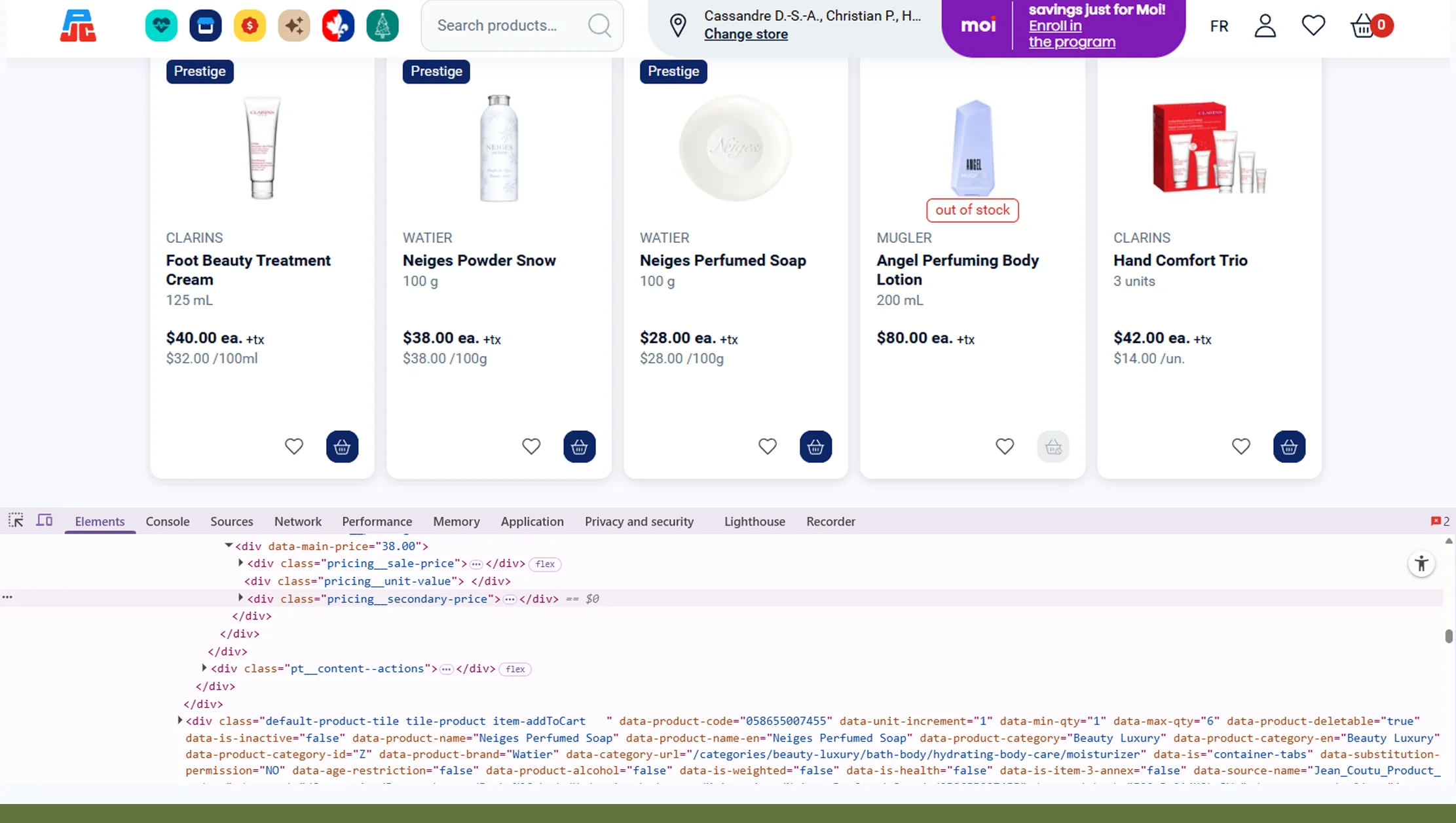The width and height of the screenshot is (1456, 823).
Task: Open the Lighthouse panel
Action: click(754, 521)
